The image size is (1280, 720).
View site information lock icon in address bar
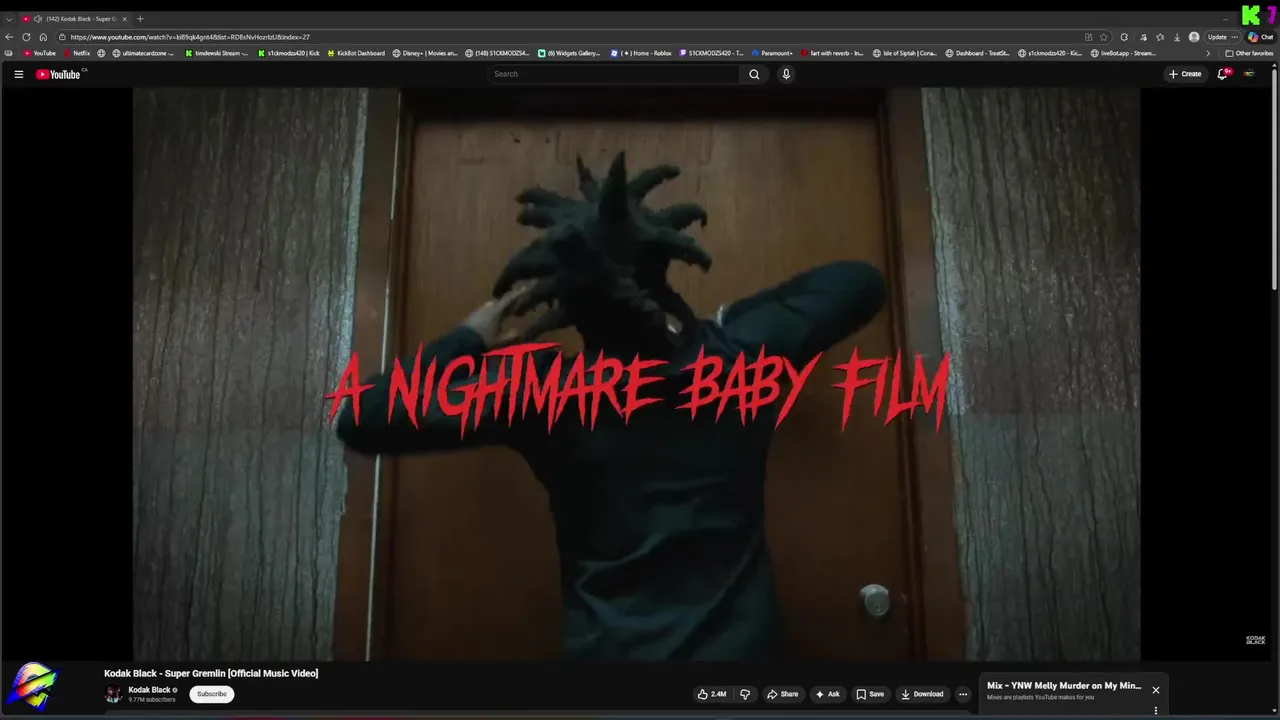click(x=62, y=37)
